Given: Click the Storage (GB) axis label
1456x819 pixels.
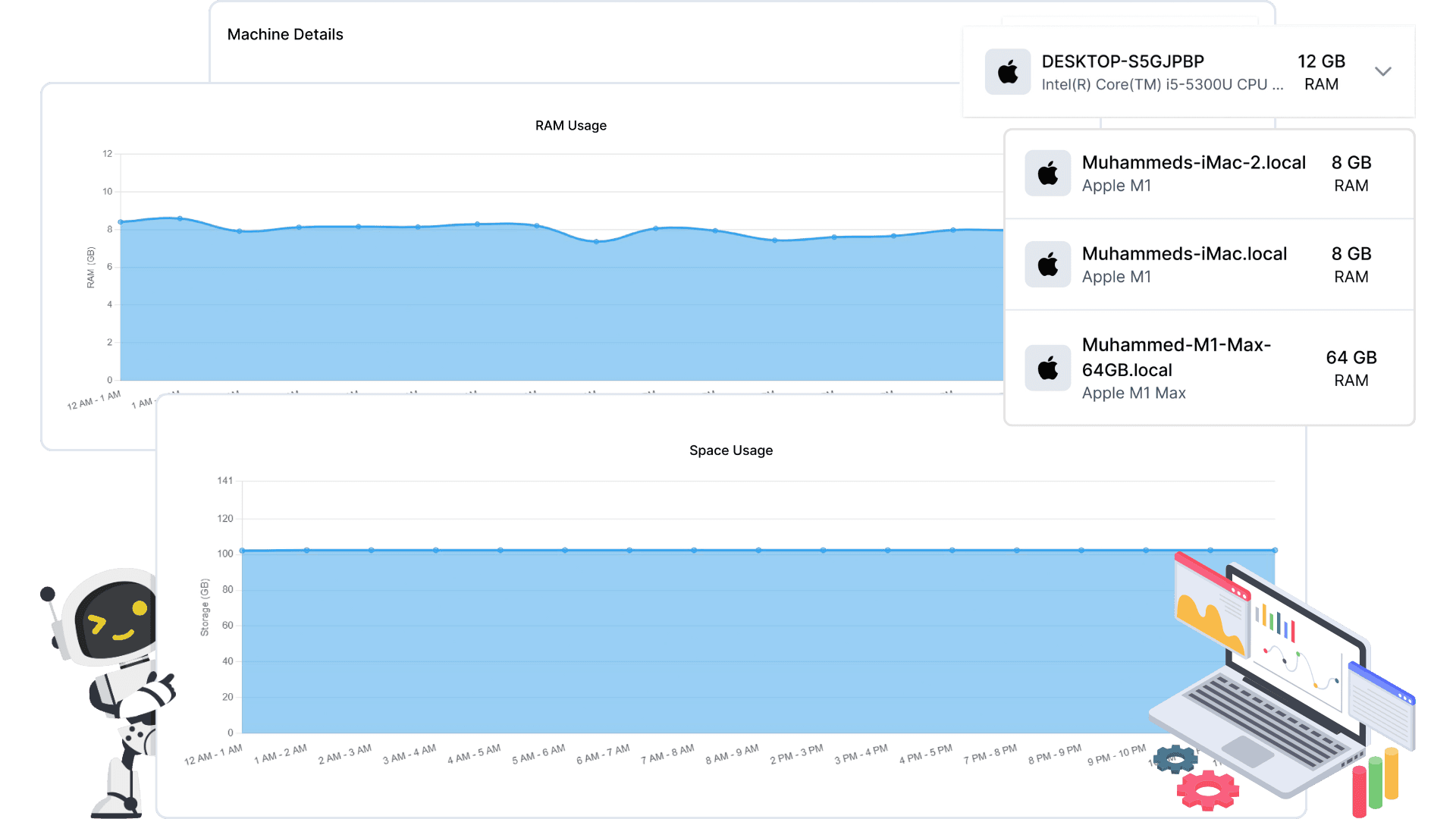Looking at the screenshot, I should pyautogui.click(x=205, y=607).
